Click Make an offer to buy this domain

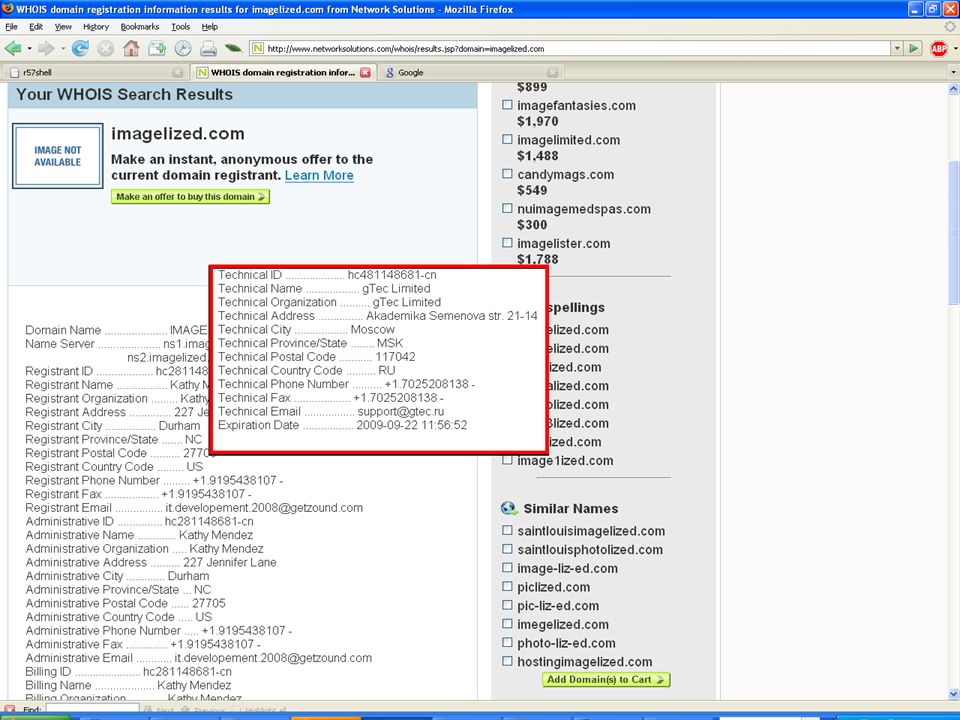pos(190,197)
